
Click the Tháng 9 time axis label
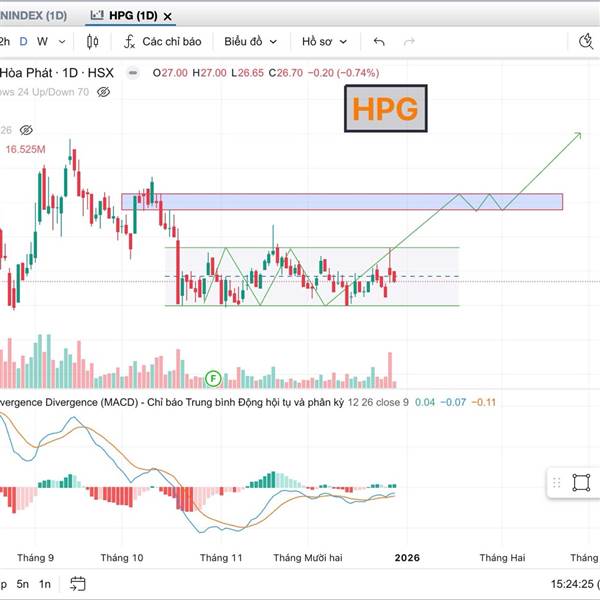point(35,558)
